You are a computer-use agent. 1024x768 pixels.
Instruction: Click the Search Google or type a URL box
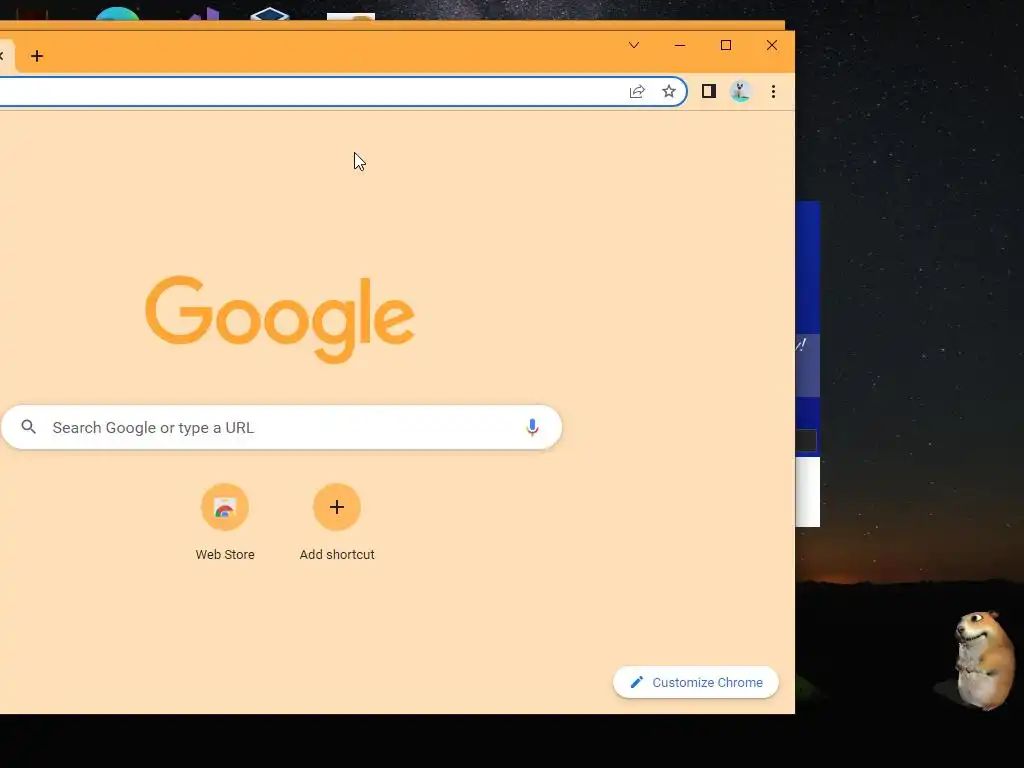[x=281, y=428]
